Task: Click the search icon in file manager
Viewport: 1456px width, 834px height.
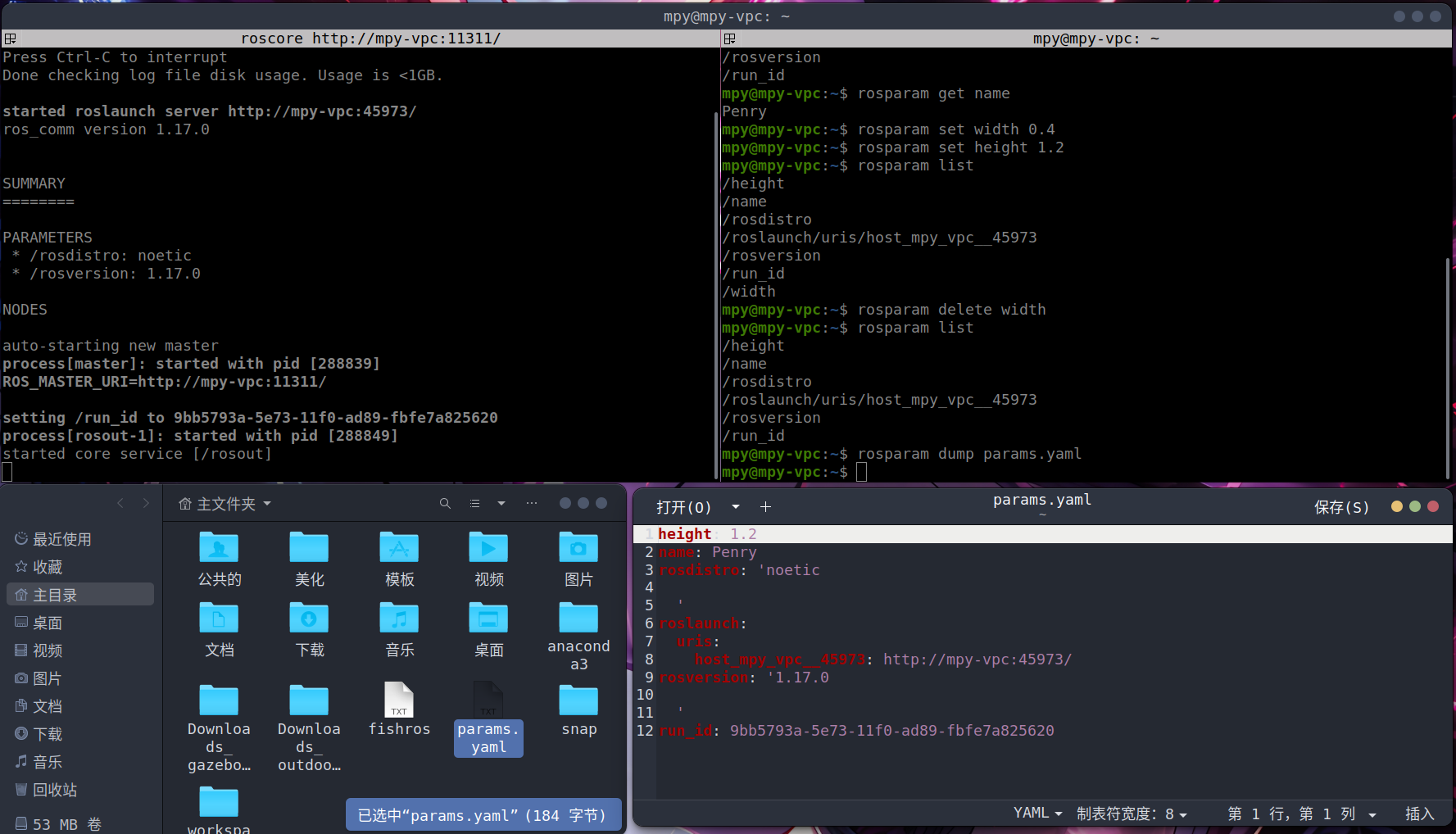Action: [x=445, y=504]
